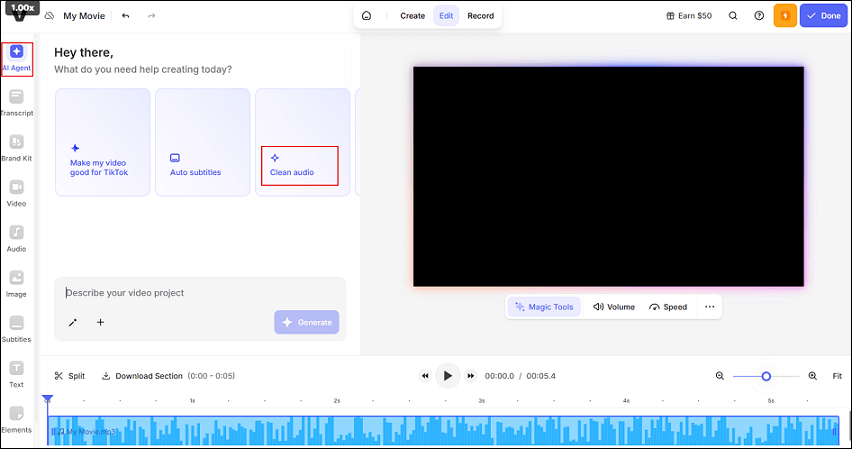Image resolution: width=852 pixels, height=449 pixels.
Task: Choose Make my video good for TikTok
Action: (x=103, y=142)
